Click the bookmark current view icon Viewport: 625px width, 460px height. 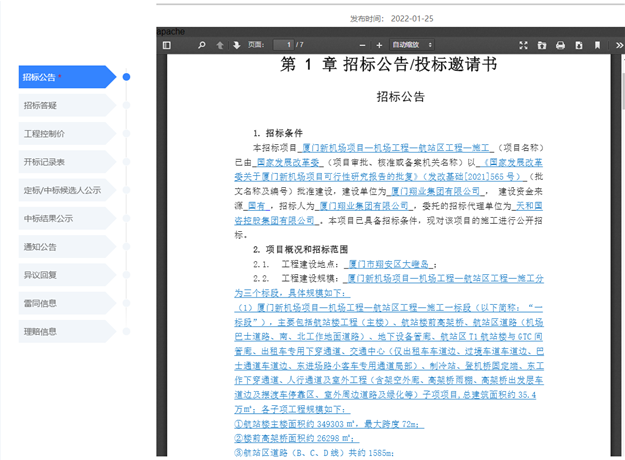(597, 45)
